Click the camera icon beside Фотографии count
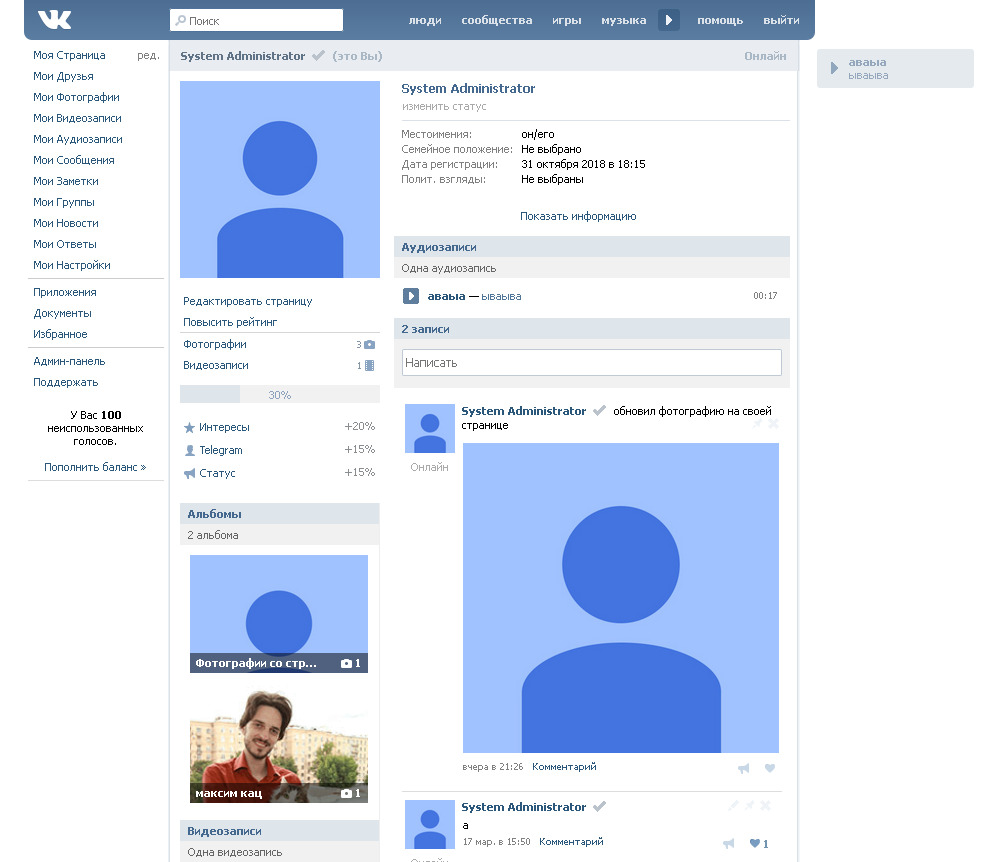The width and height of the screenshot is (987, 862). (369, 344)
